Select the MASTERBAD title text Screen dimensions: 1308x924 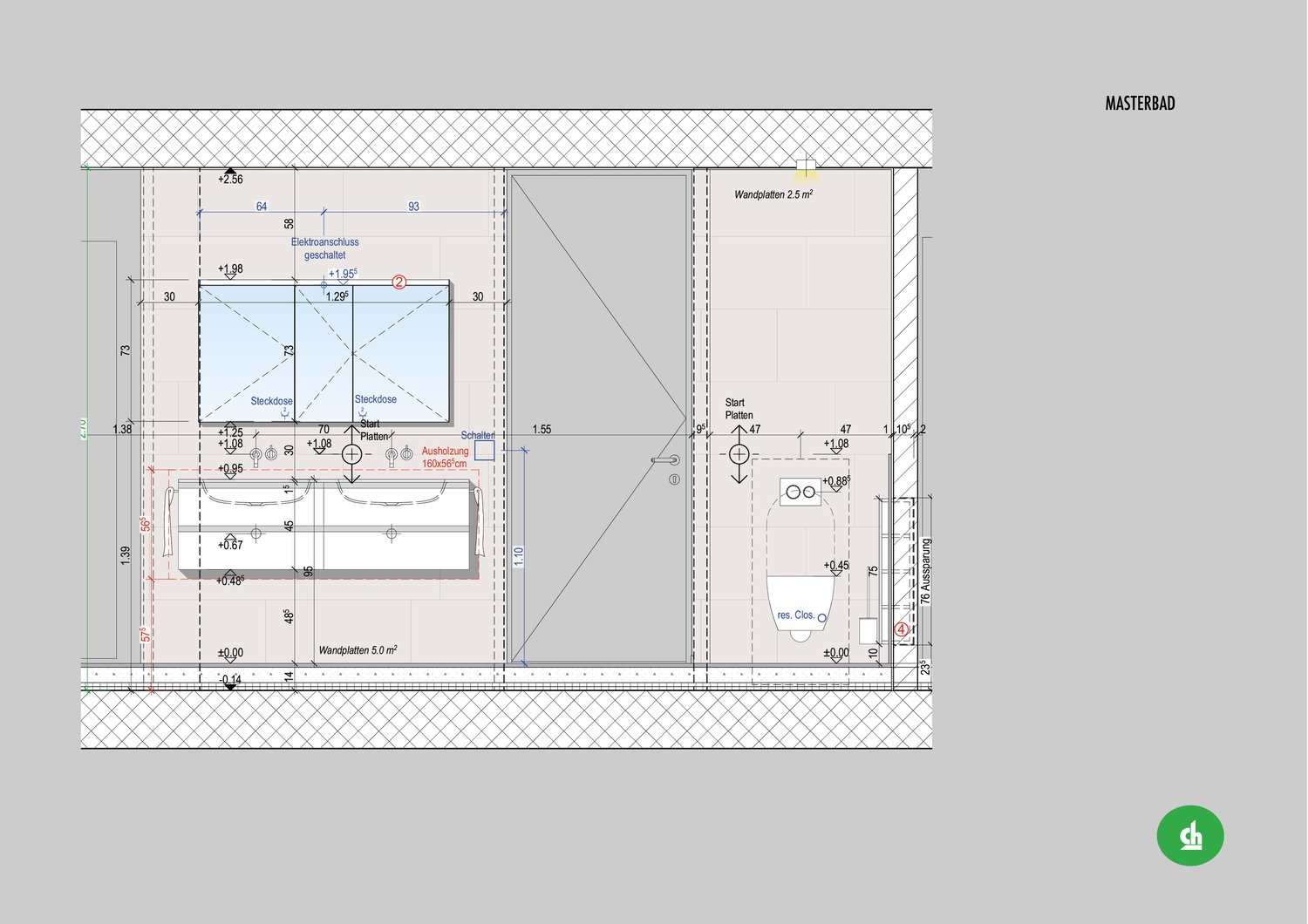coord(1141,102)
